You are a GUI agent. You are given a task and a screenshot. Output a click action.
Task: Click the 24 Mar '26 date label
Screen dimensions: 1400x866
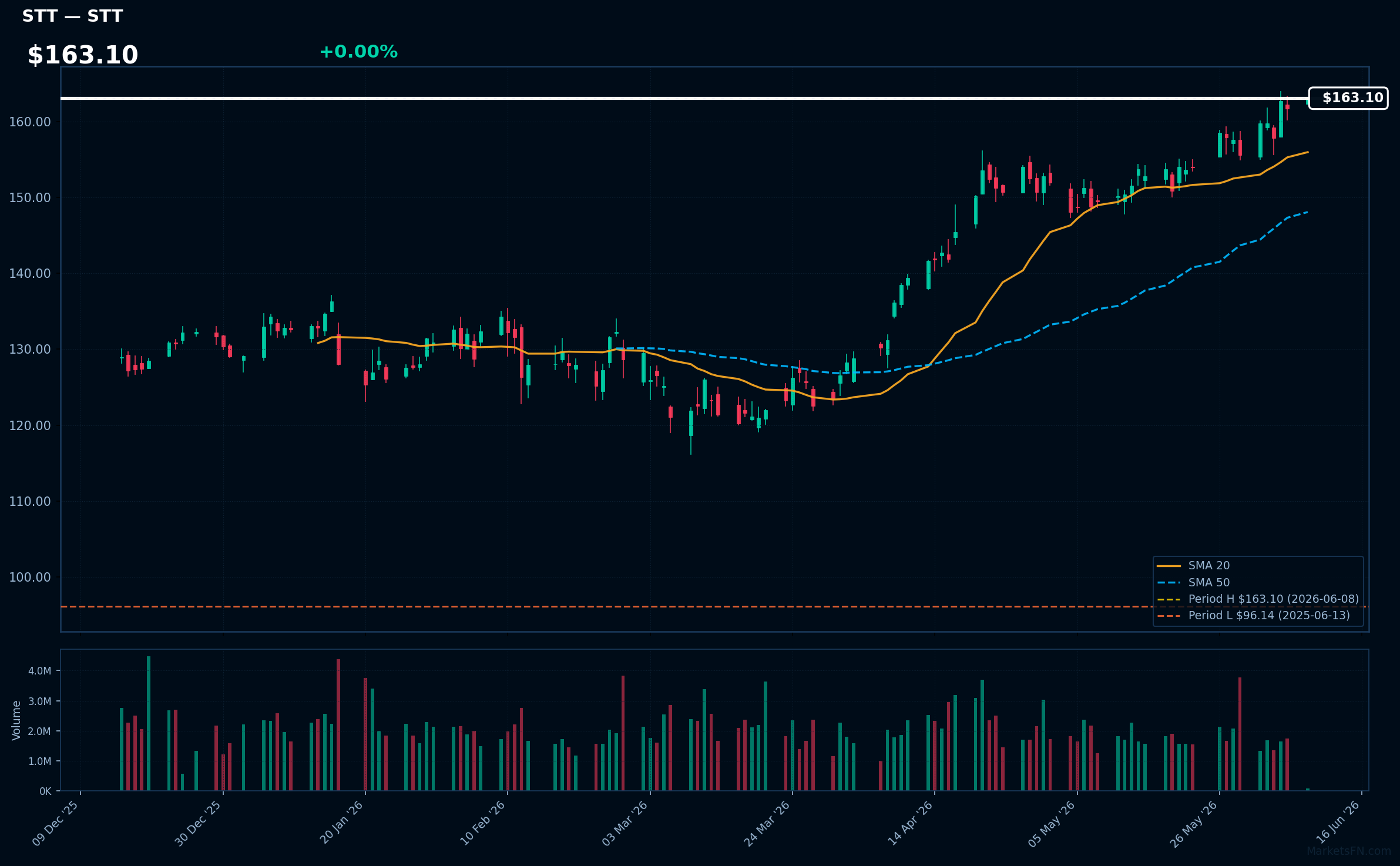(767, 823)
